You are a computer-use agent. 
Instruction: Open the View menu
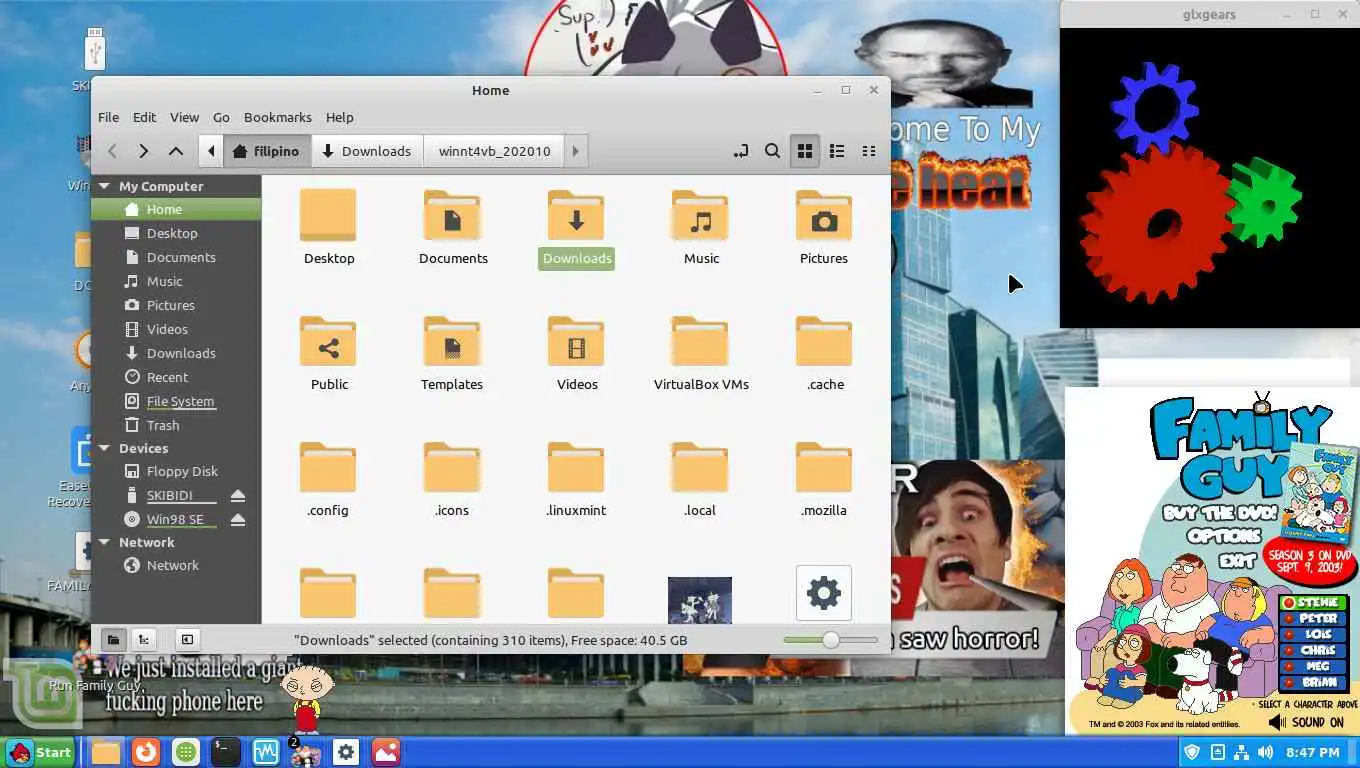pyautogui.click(x=184, y=117)
